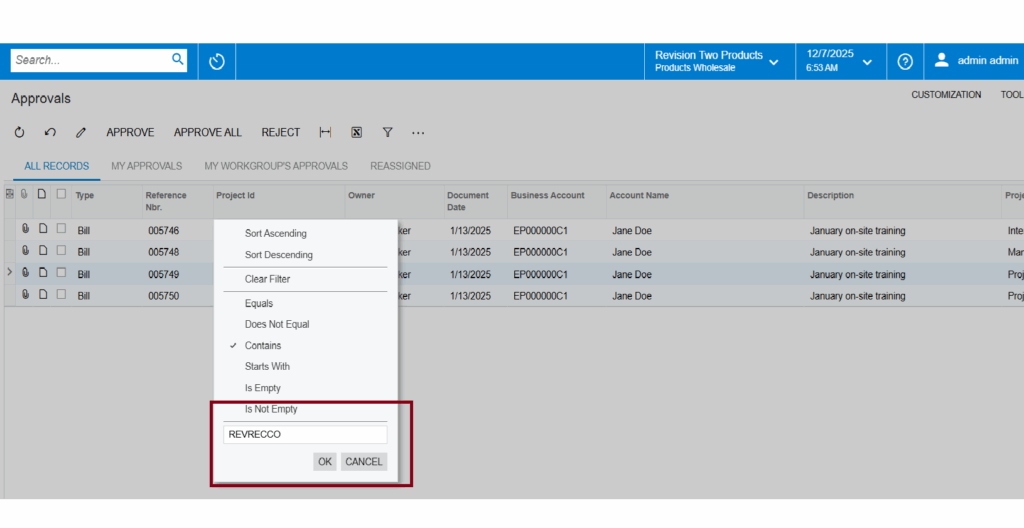1024x528 pixels.
Task: Open the three-dots more actions menu
Action: pyautogui.click(x=418, y=132)
